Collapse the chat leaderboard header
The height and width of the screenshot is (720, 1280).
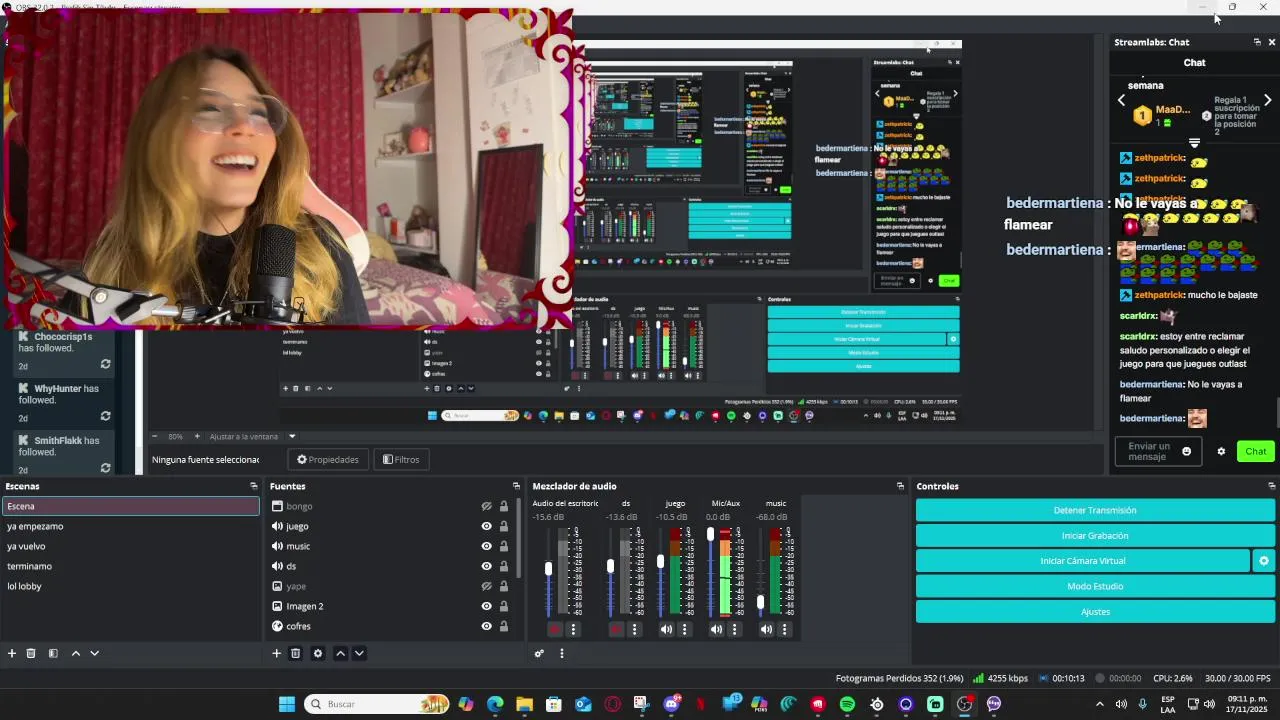[1194, 143]
